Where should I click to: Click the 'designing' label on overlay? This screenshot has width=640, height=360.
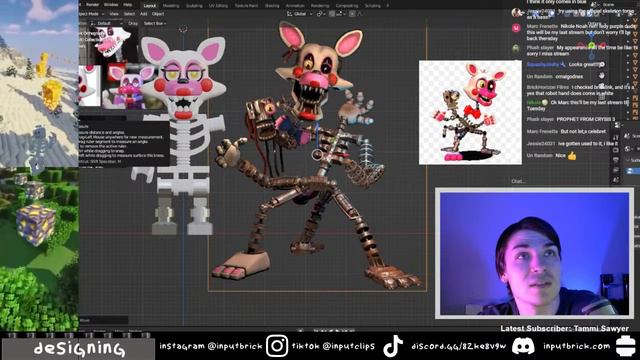[79, 349]
